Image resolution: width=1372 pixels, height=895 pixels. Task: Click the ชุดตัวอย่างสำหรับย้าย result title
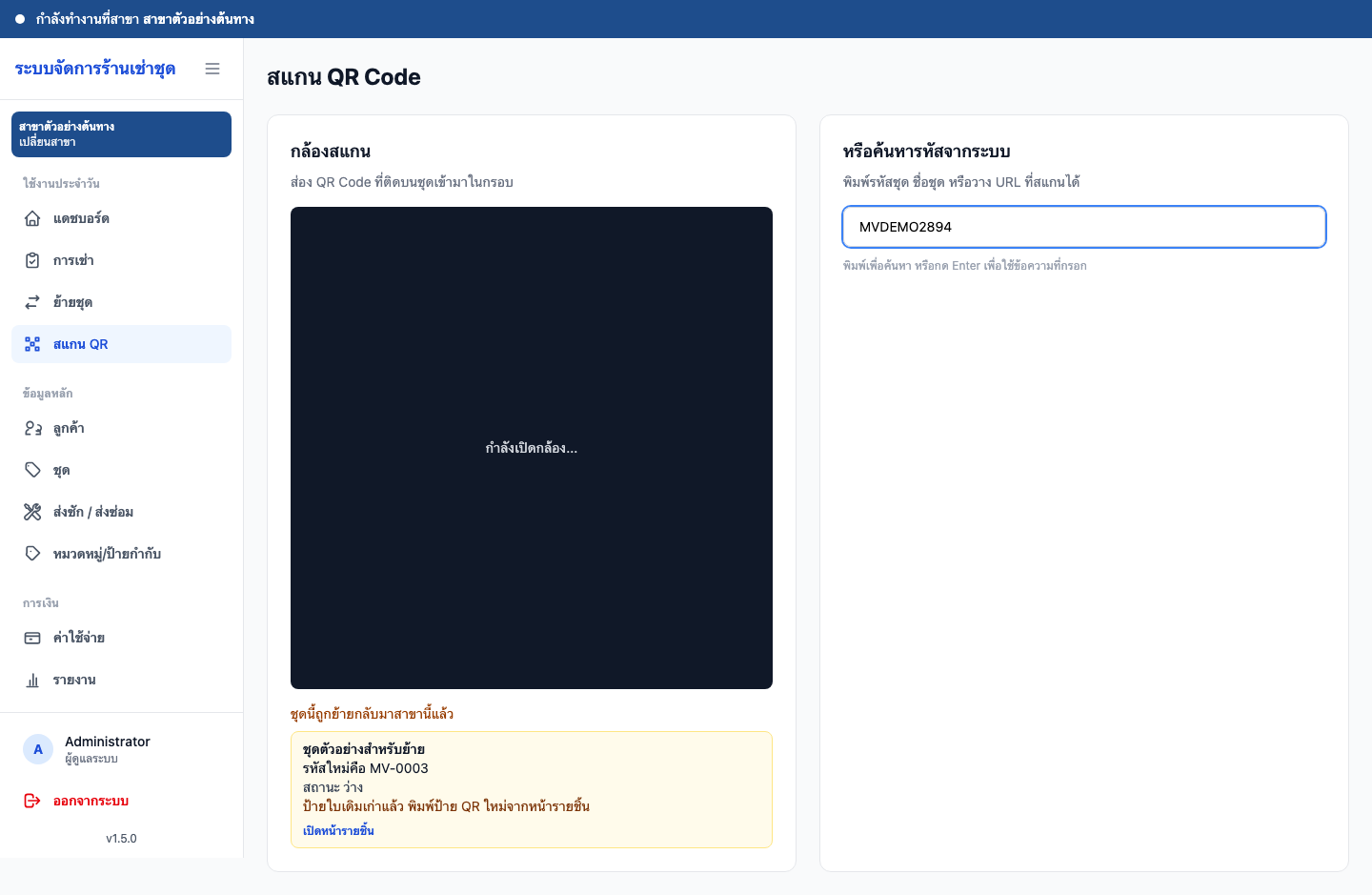tap(364, 749)
